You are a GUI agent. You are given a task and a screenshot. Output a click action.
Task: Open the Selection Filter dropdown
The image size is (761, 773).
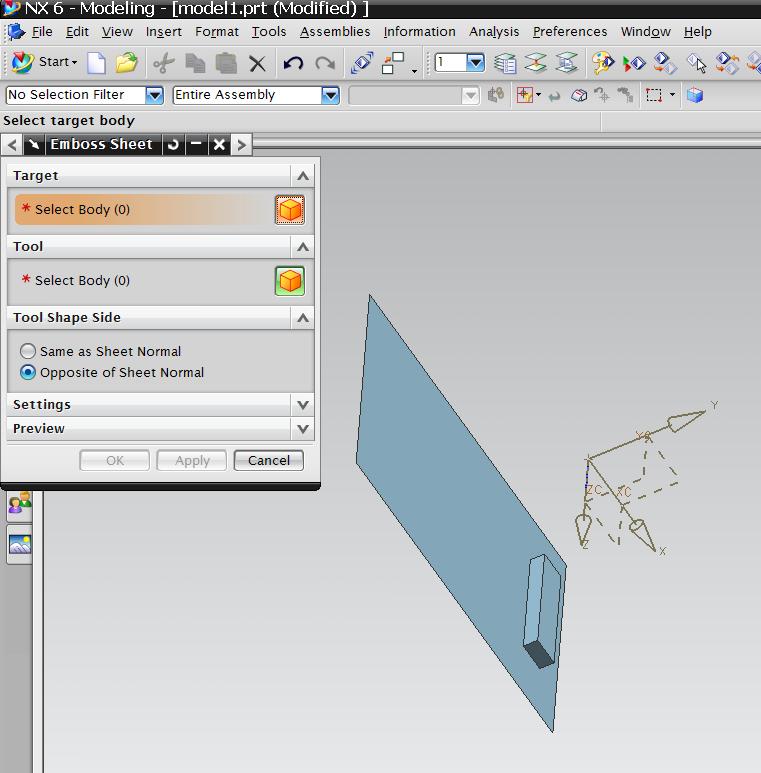coord(154,95)
